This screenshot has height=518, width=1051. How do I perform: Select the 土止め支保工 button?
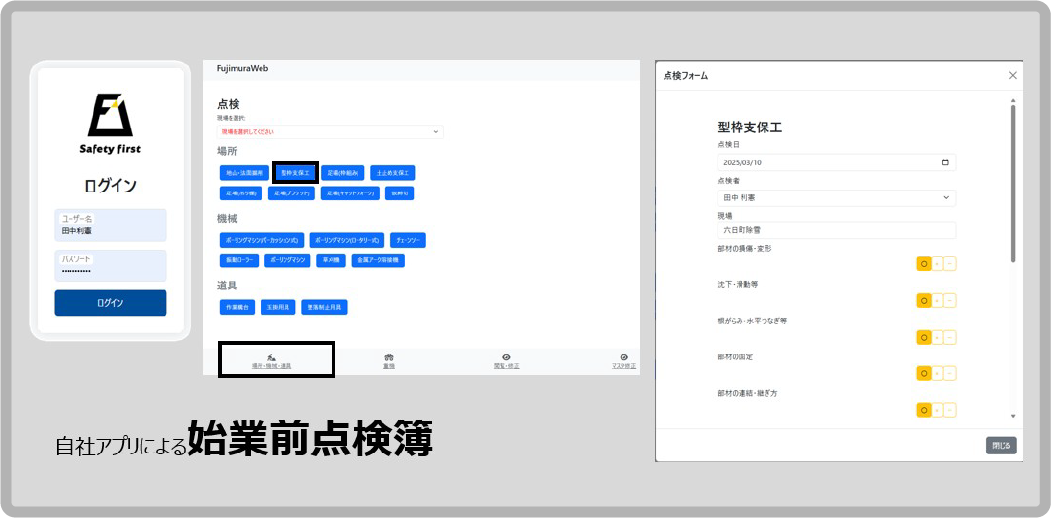[x=393, y=173]
